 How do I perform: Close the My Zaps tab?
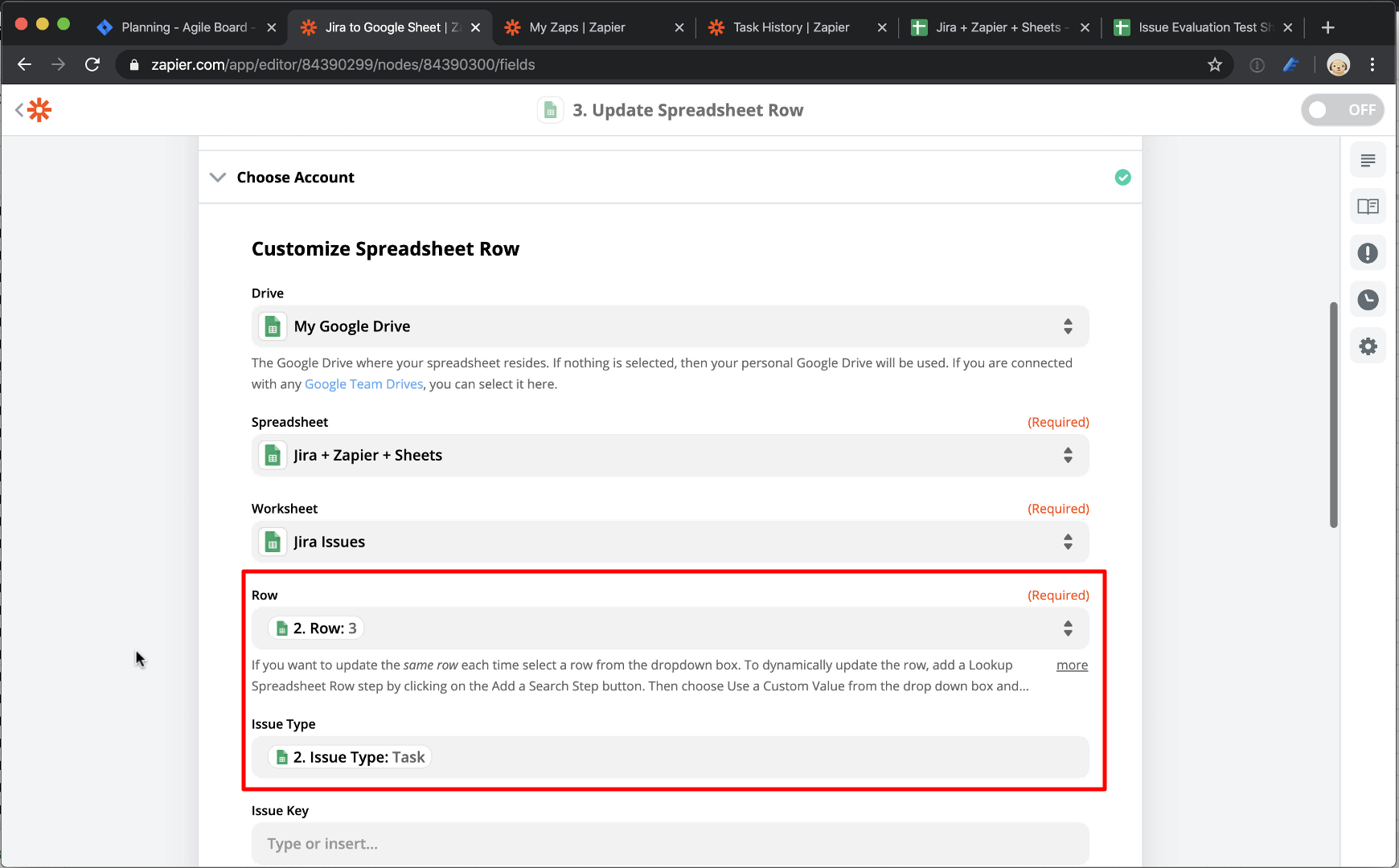[679, 27]
